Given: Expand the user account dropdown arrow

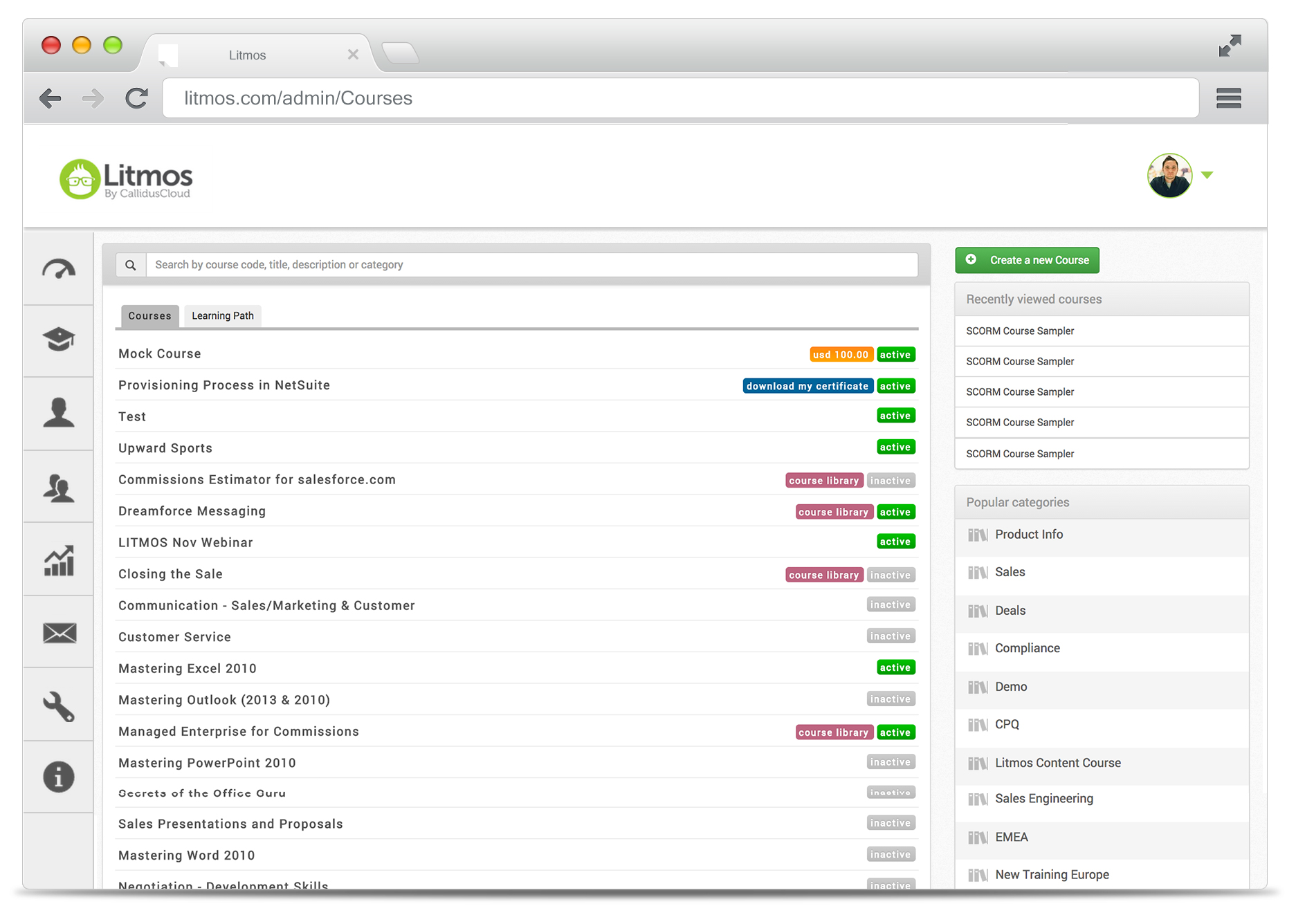Looking at the screenshot, I should point(1207,175).
